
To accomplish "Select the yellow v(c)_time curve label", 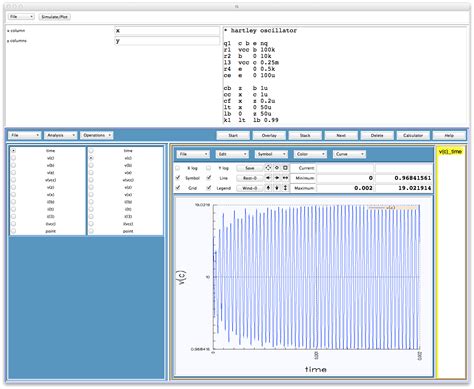I will 450,152.
